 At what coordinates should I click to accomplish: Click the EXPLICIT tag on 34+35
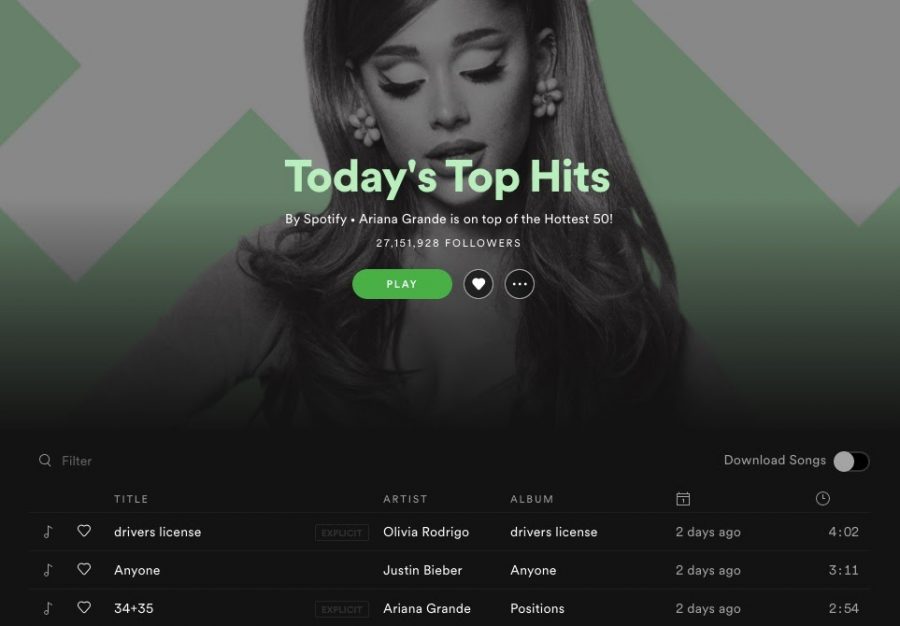342,609
